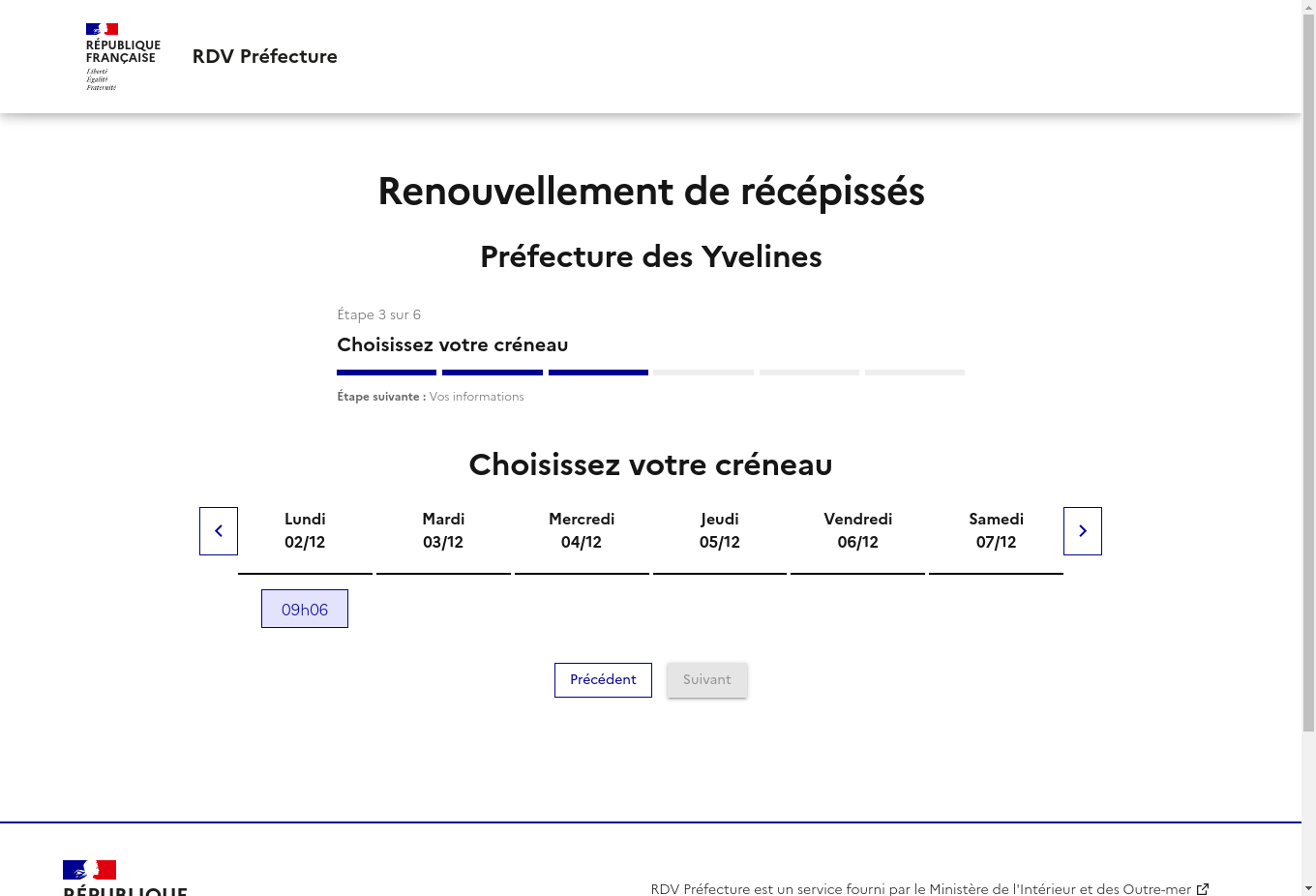Select the Vendredi 06/12 column header
Screen dimensions: 1316x896
click(858, 531)
